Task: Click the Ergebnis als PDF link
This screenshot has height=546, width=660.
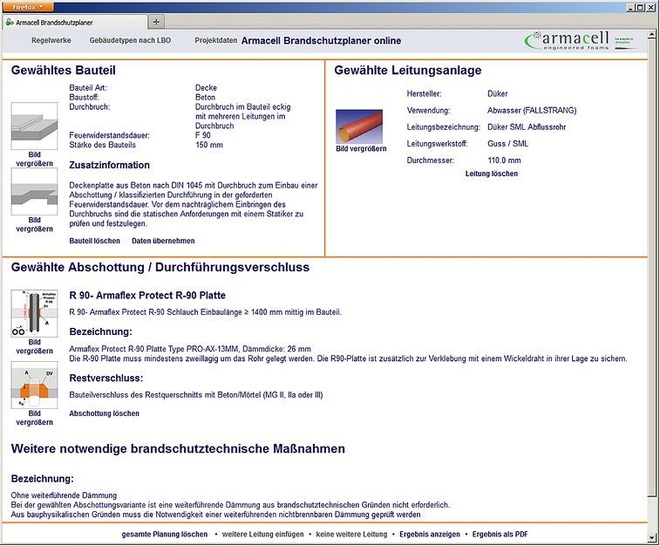Action: click(x=500, y=534)
